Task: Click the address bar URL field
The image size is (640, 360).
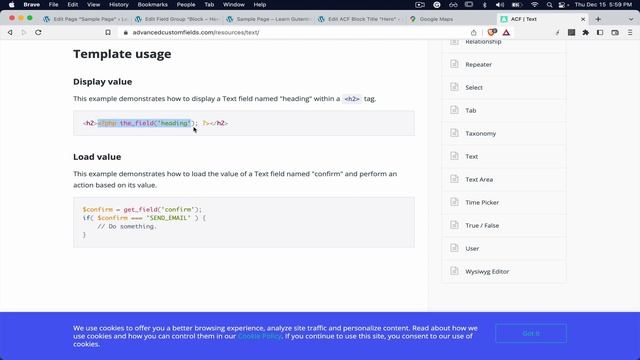Action: pyautogui.click(x=298, y=32)
